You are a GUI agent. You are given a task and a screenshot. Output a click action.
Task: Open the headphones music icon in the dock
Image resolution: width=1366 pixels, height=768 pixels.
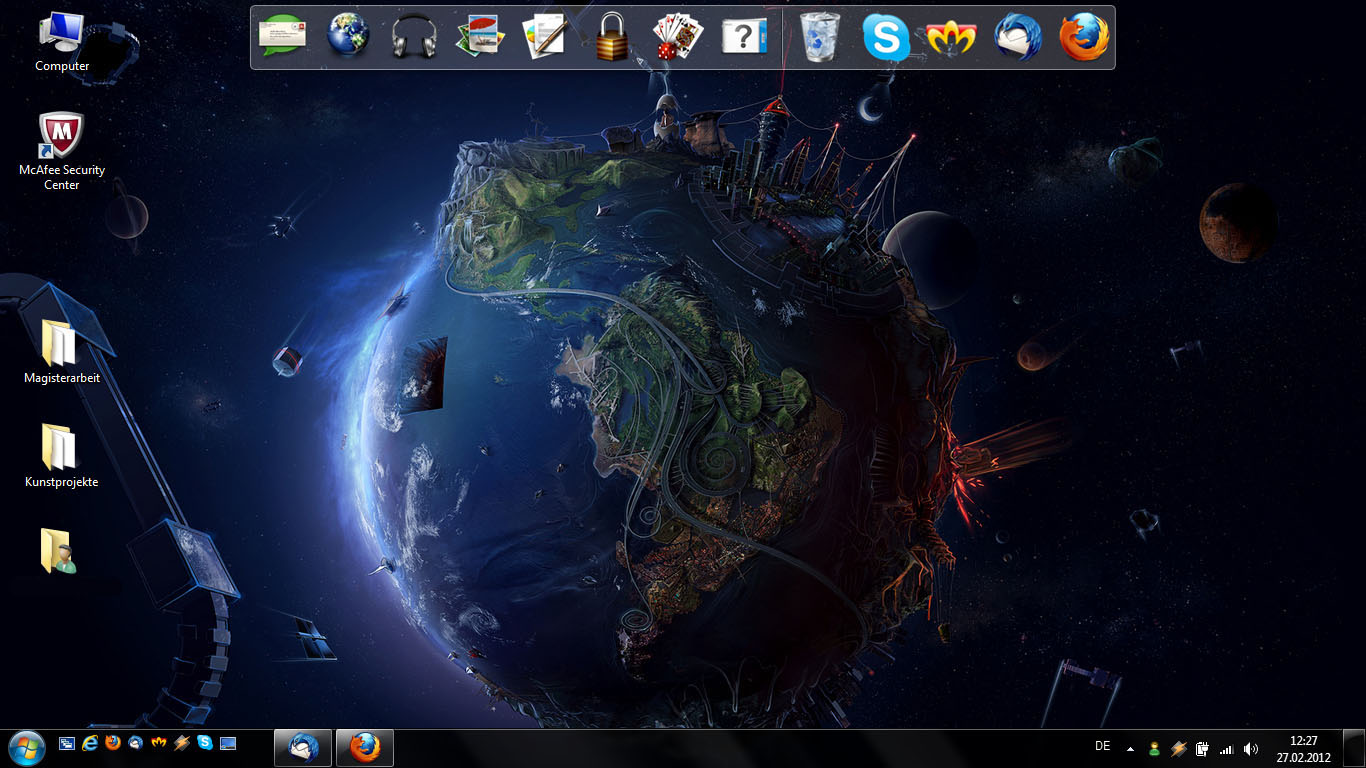pos(414,37)
